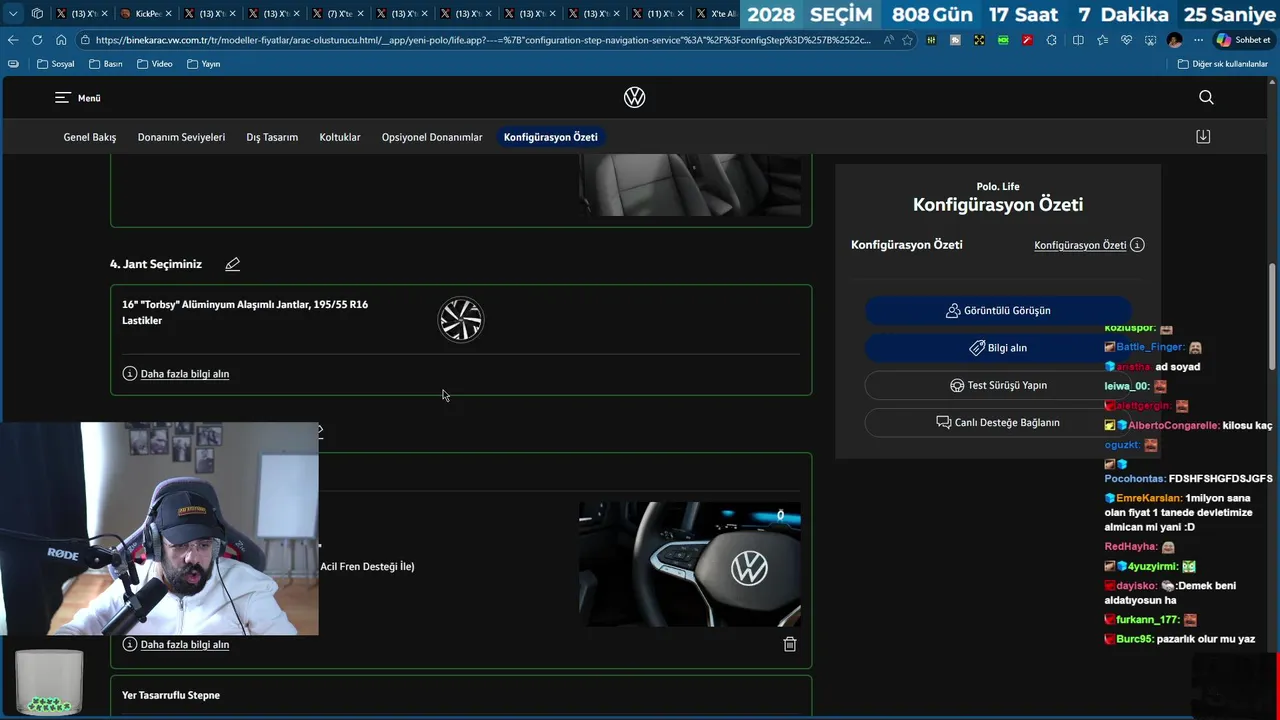The image size is (1280, 720).
Task: Click the Test Sürüşü Yapın button
Action: pos(998,385)
